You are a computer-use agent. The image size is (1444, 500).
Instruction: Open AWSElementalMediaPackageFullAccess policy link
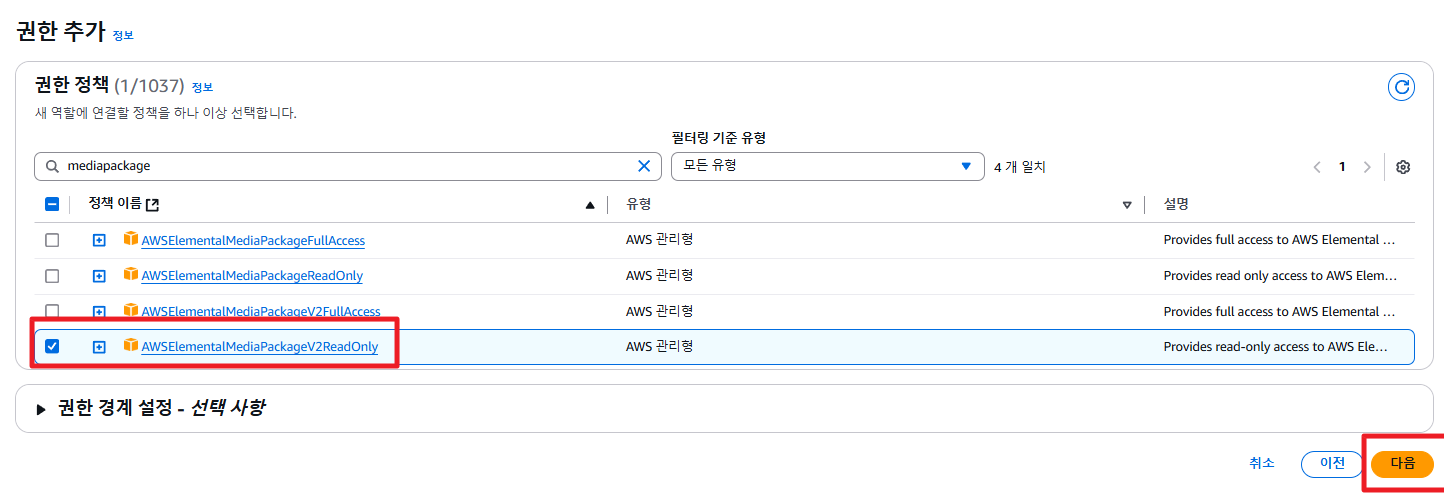click(x=253, y=240)
